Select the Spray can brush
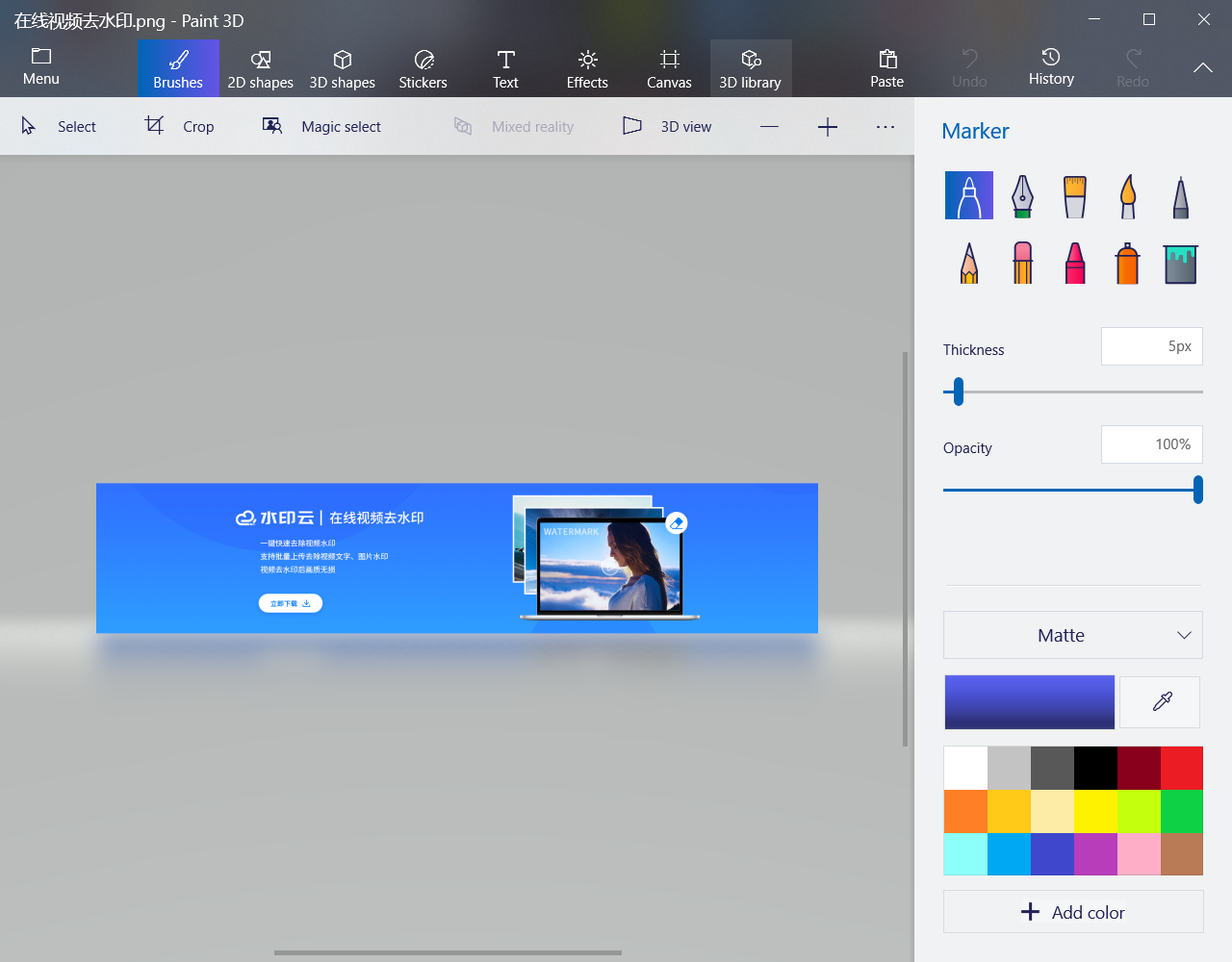Viewport: 1232px width, 962px height. 1128,263
